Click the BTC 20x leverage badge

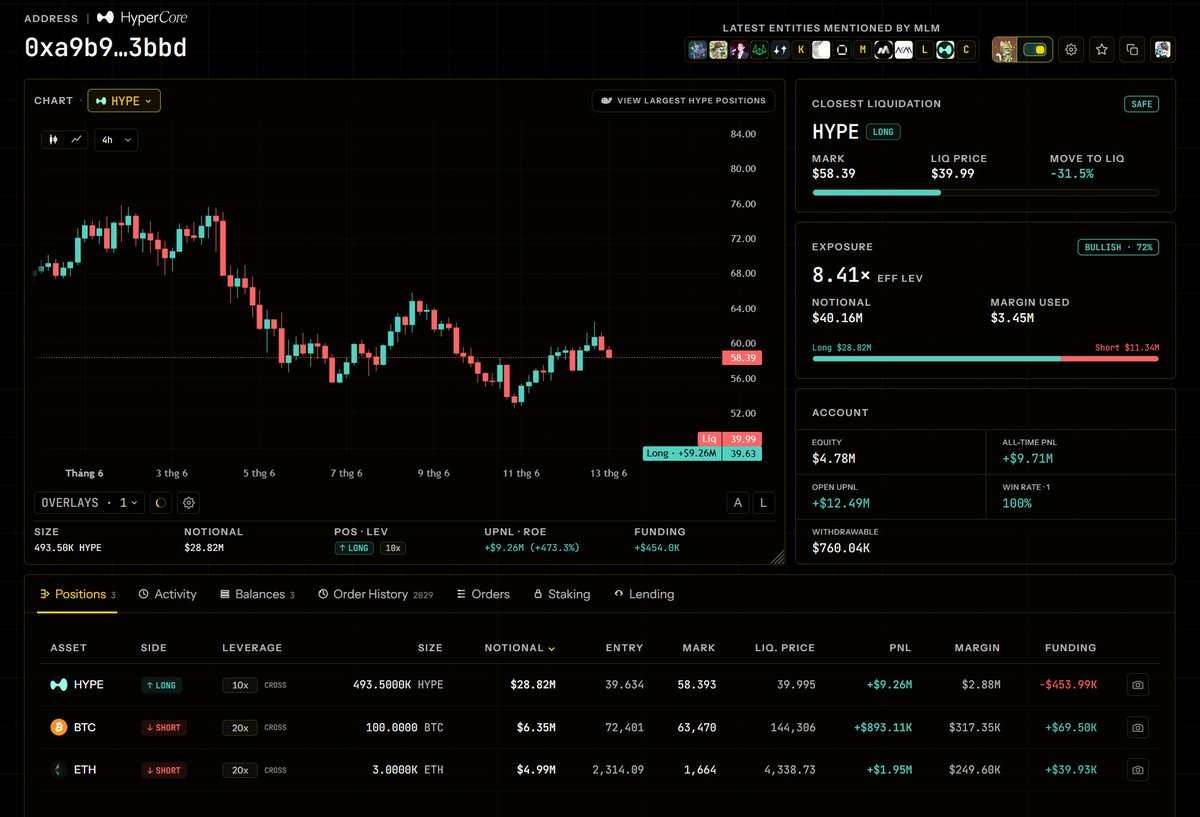click(240, 728)
